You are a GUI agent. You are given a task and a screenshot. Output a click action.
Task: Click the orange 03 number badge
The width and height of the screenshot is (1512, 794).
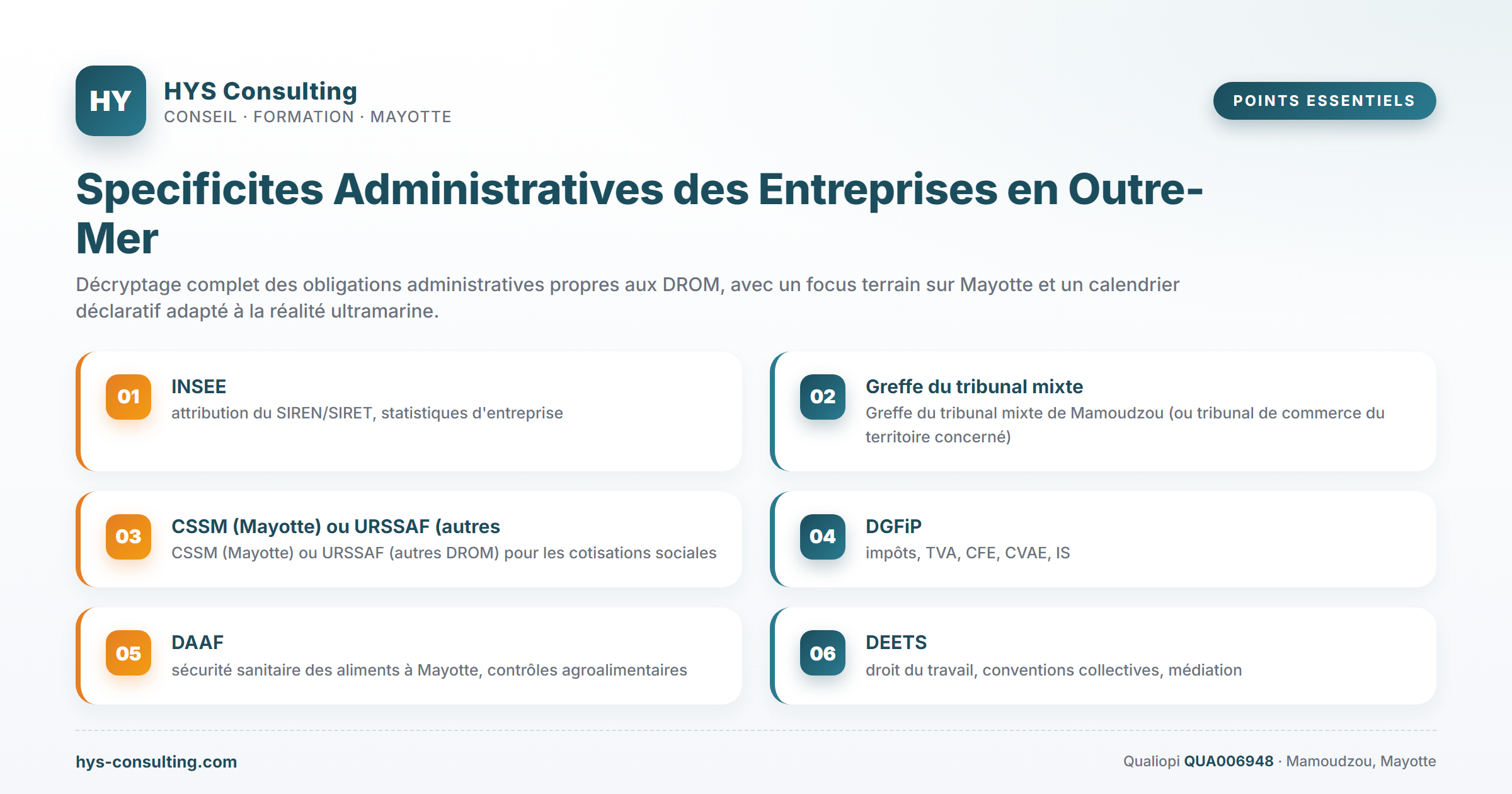pos(129,537)
